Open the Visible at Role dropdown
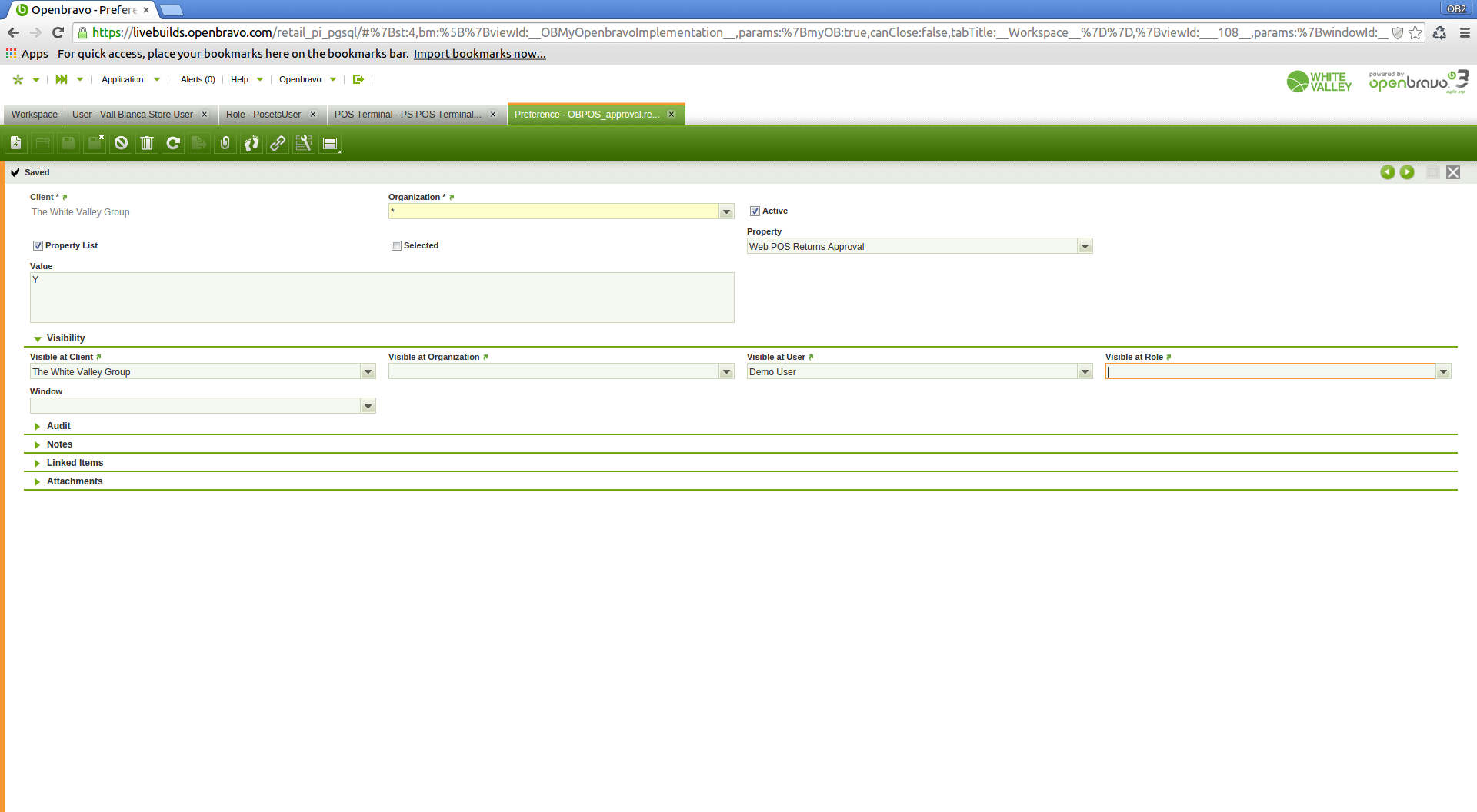The image size is (1477, 812). [1443, 372]
